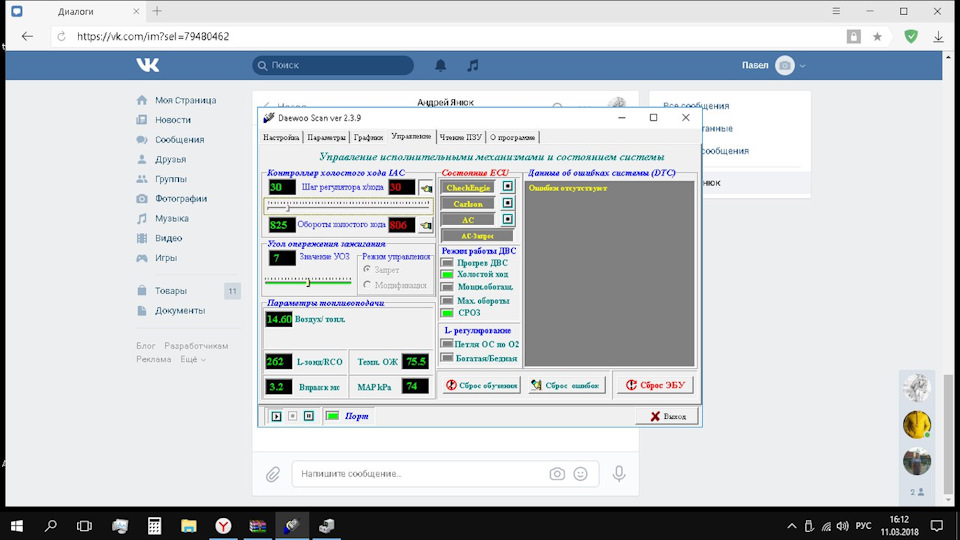Toggle the AC control button
Image resolution: width=960 pixels, height=540 pixels.
click(508, 219)
